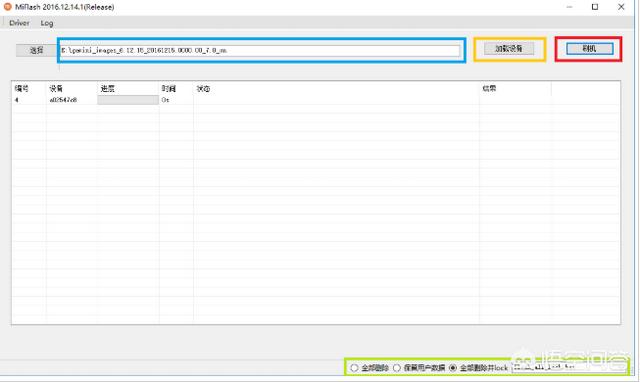Select device a02547c8 in the list
Viewport: 640px width, 382px height.
(x=63, y=100)
